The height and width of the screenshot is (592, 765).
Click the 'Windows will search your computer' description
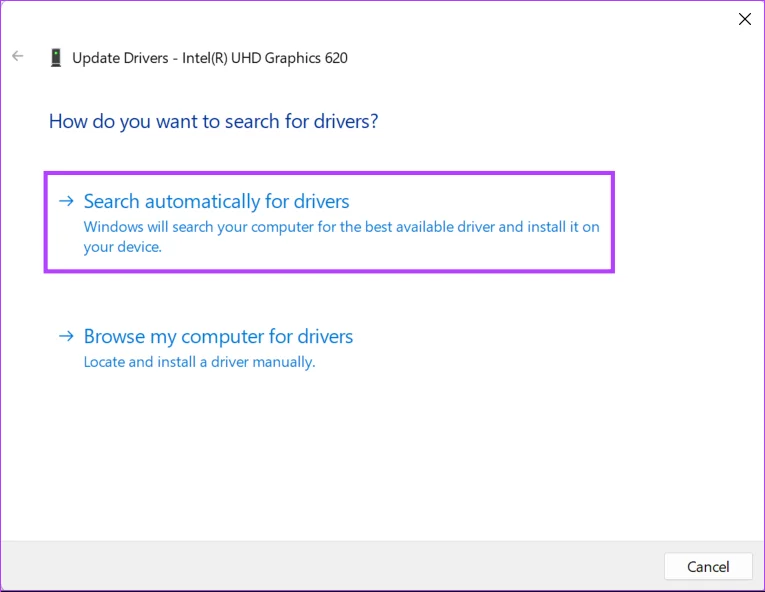tap(342, 237)
